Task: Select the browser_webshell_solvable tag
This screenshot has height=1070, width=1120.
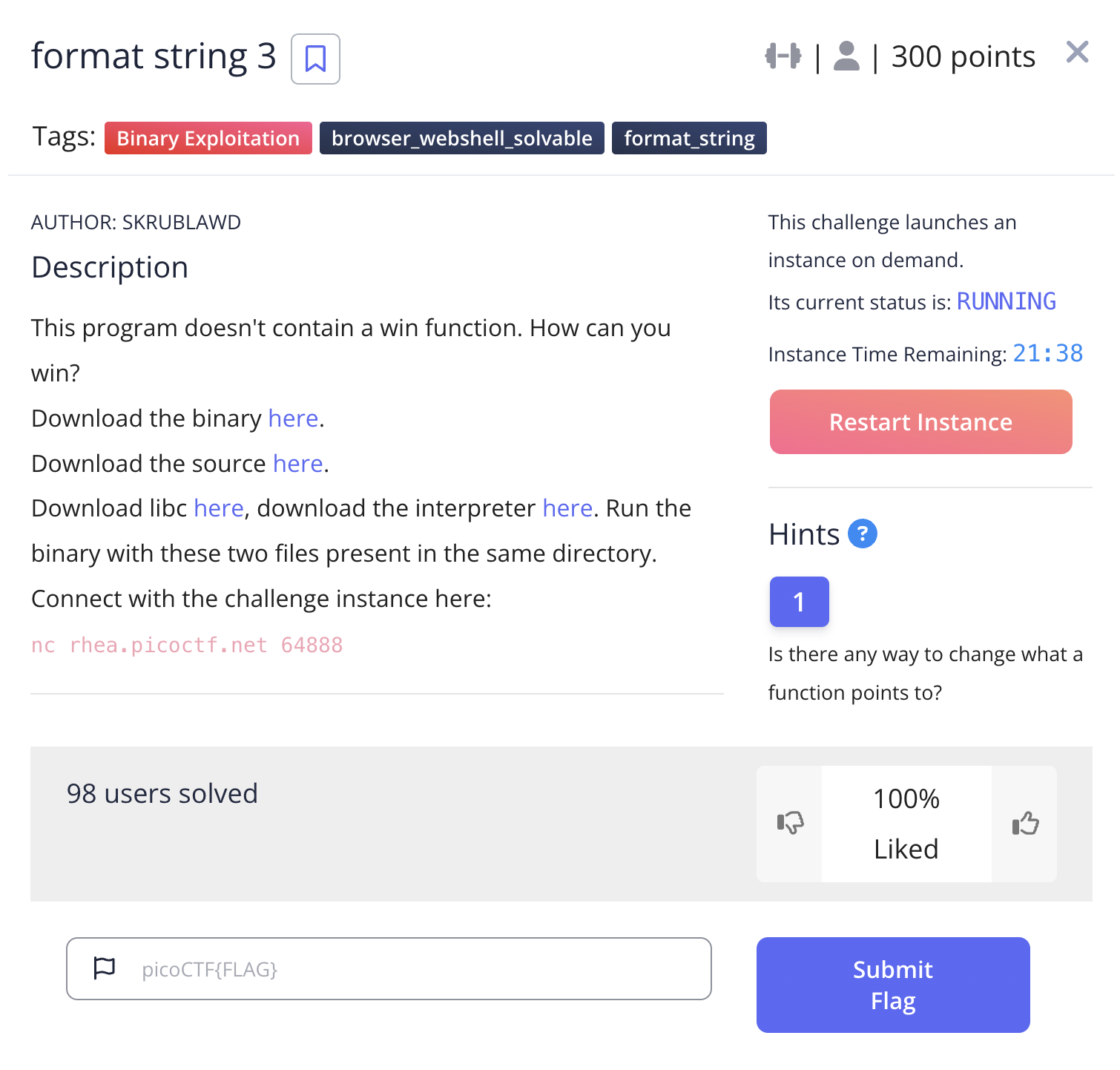Action: tap(461, 139)
